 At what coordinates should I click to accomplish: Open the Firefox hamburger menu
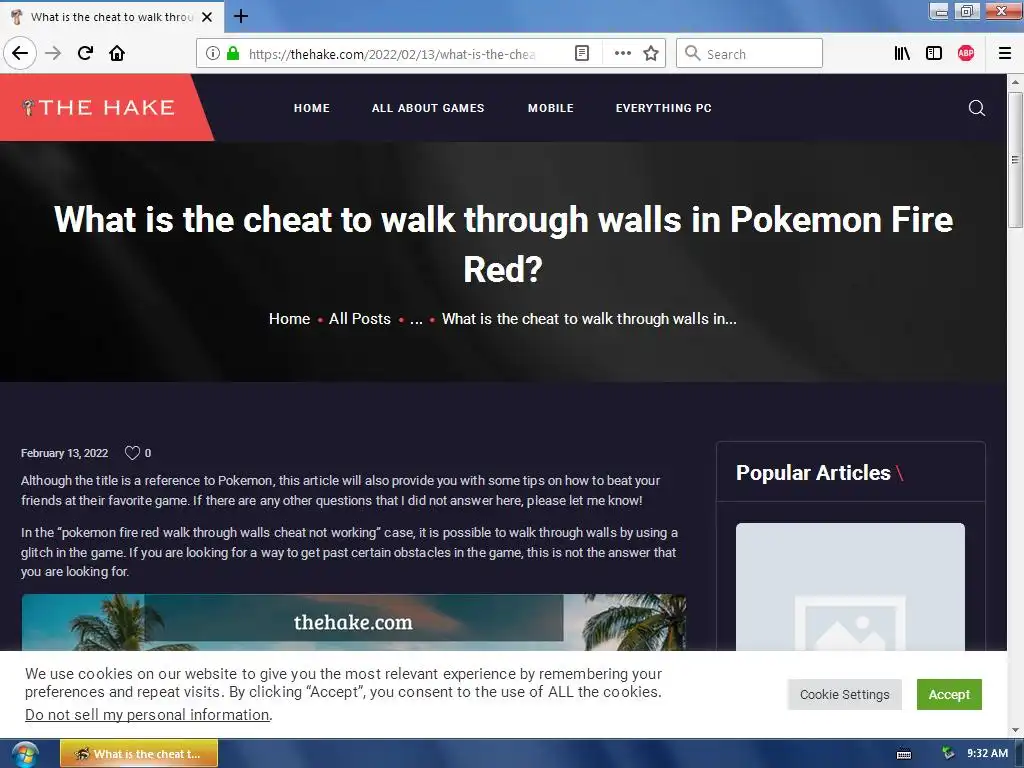[x=1005, y=53]
